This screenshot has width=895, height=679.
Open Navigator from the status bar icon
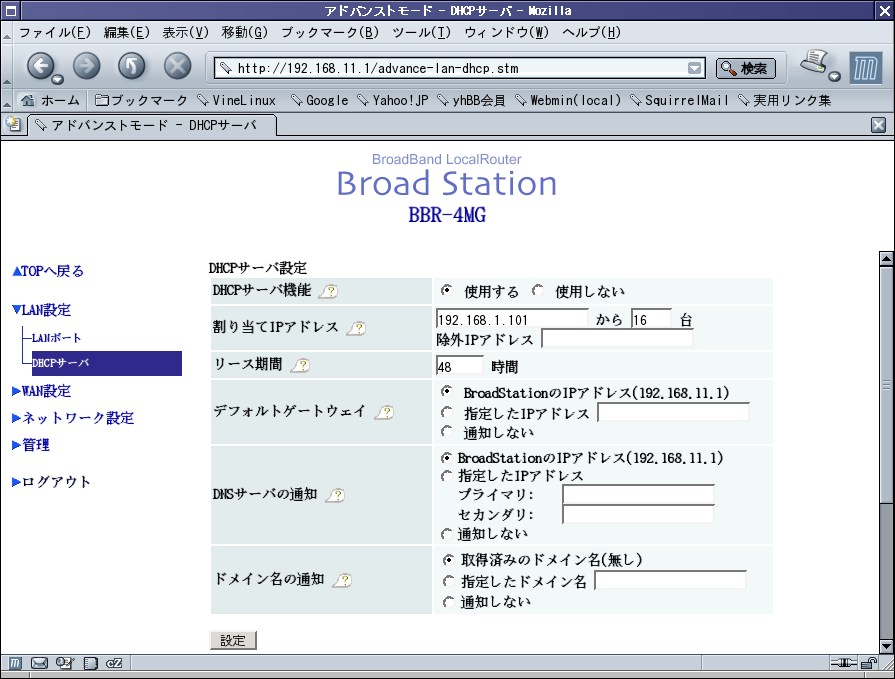15,662
